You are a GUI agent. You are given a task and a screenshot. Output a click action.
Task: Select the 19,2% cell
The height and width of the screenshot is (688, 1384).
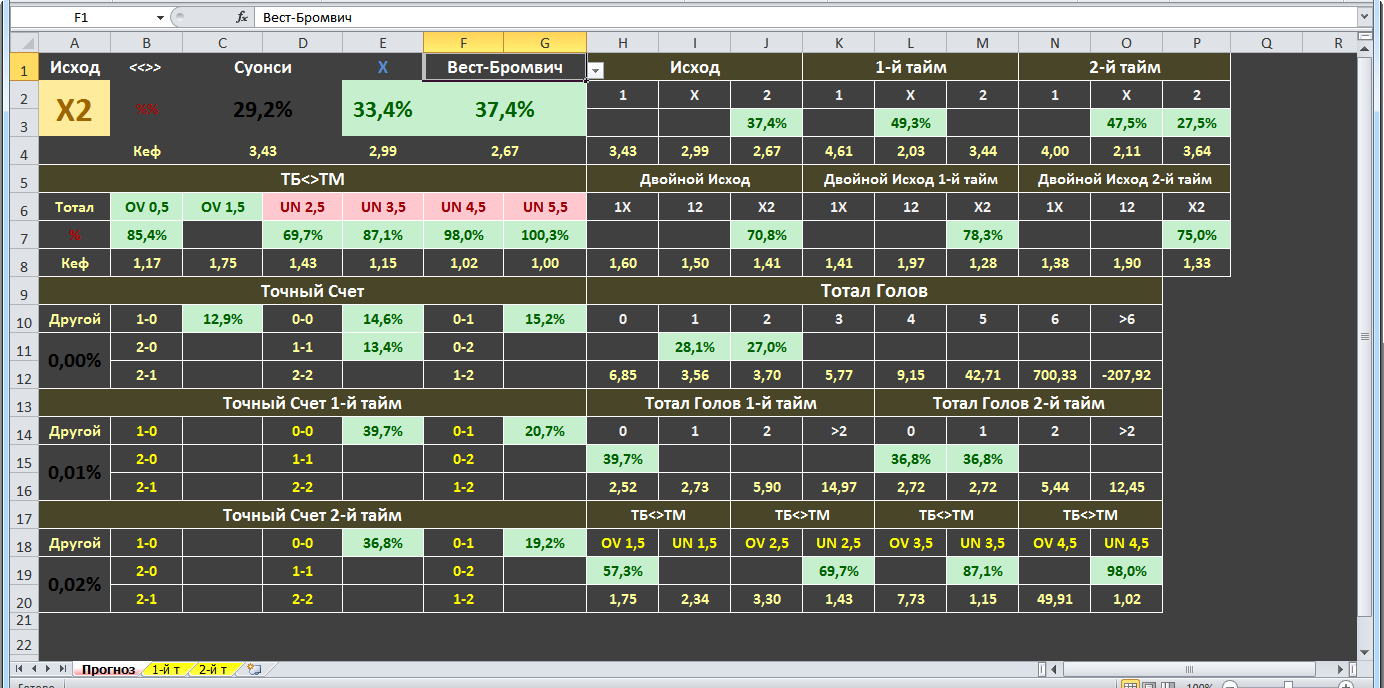(x=545, y=543)
